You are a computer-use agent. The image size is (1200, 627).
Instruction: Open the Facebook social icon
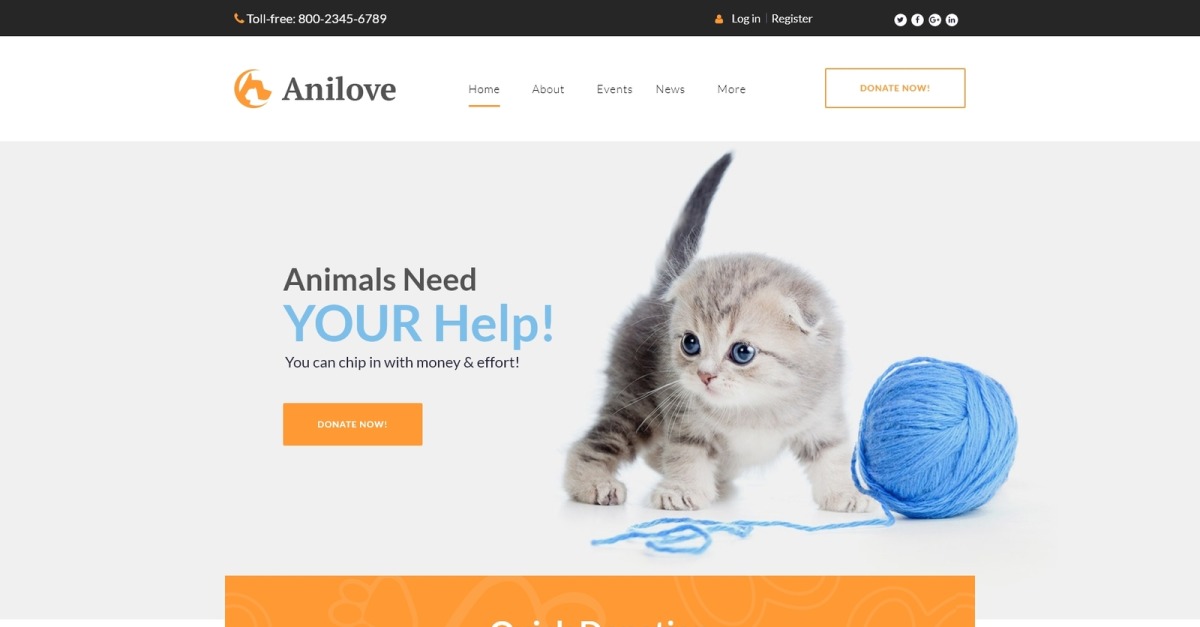917,19
